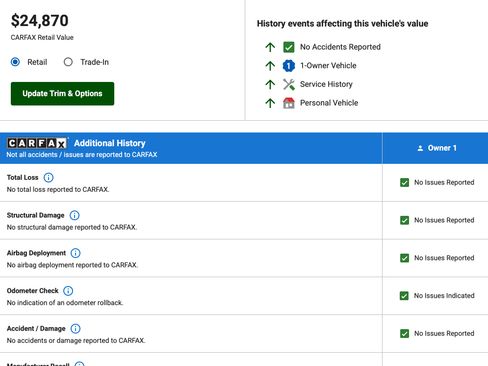Viewport: 488px width, 366px height.
Task: Click 'No total loss reported to CARFAX' text
Action: click(x=58, y=189)
